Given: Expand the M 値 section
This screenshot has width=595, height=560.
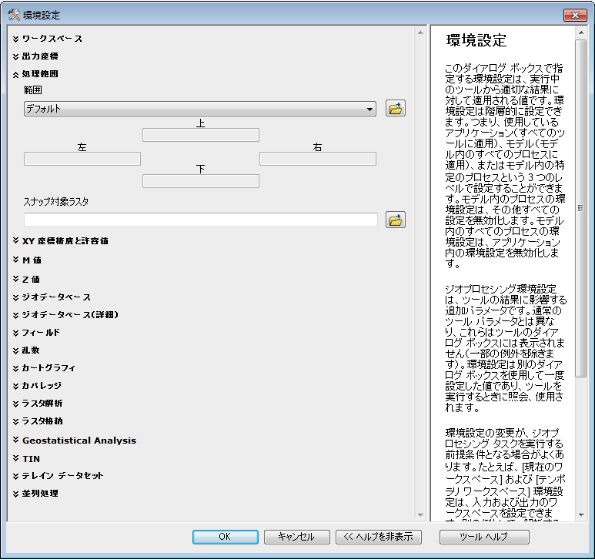Looking at the screenshot, I should click(x=27, y=260).
